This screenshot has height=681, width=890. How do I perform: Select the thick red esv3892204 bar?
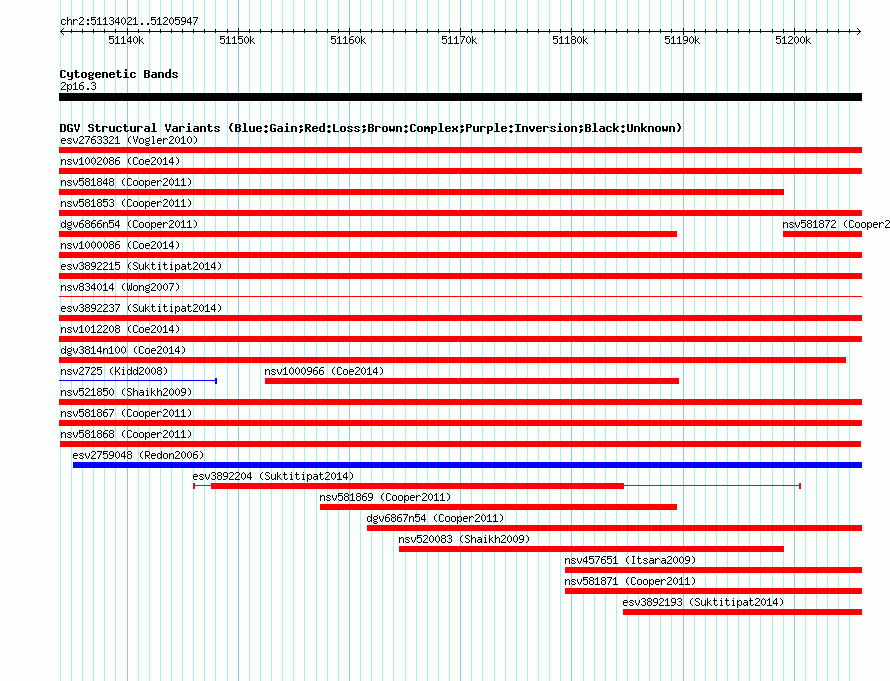pos(417,486)
